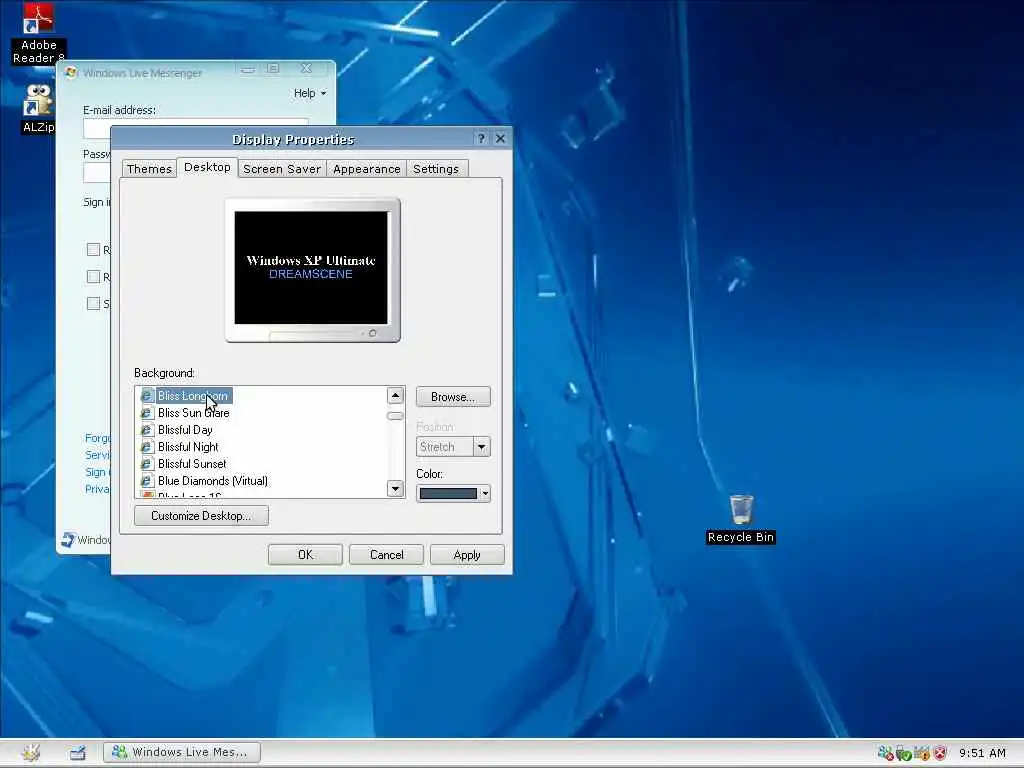Click the Messenger logo at window bottom
Image resolution: width=1024 pixels, height=768 pixels.
[69, 539]
